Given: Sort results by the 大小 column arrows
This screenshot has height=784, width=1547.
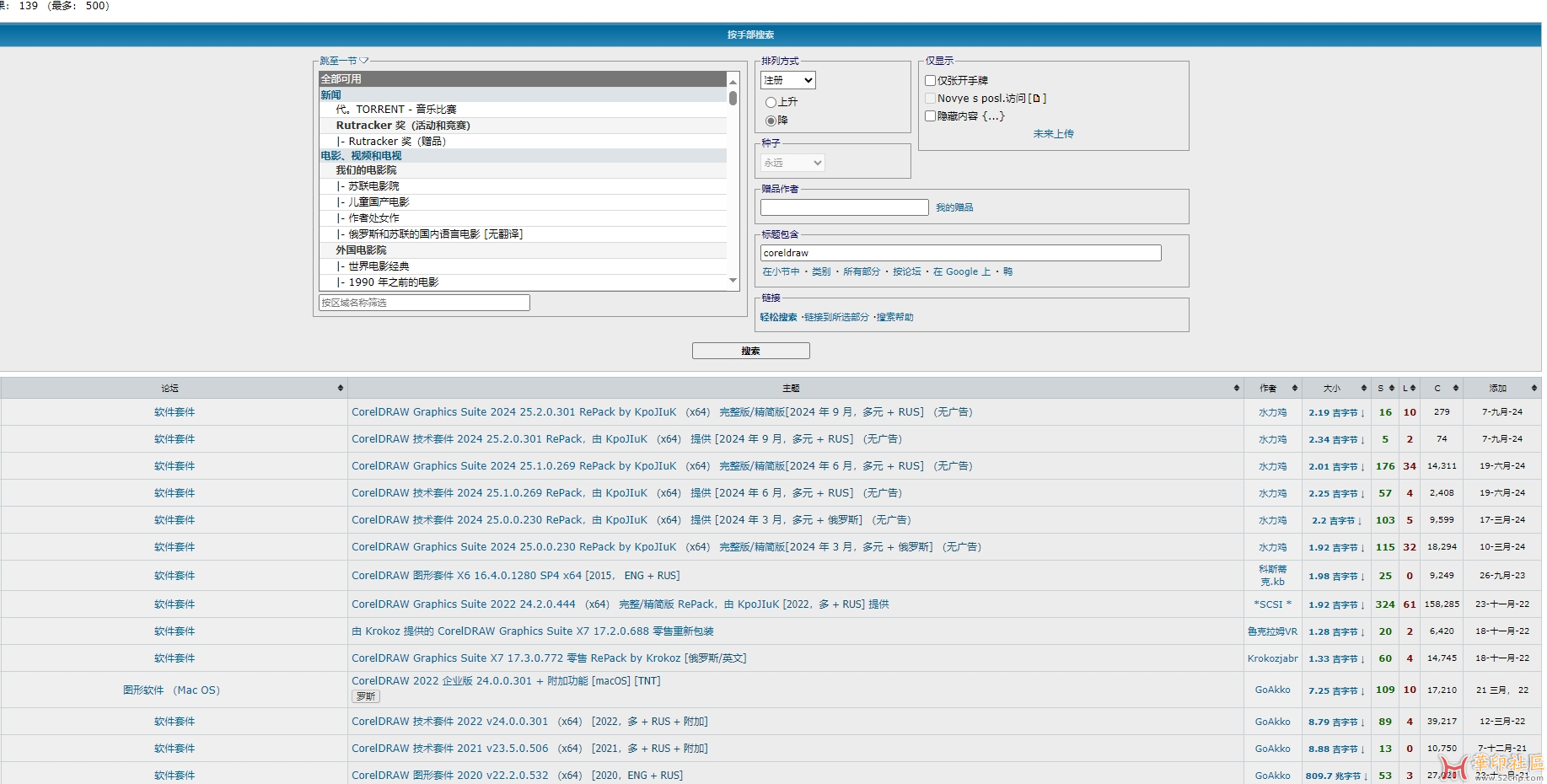Looking at the screenshot, I should pos(1364,389).
